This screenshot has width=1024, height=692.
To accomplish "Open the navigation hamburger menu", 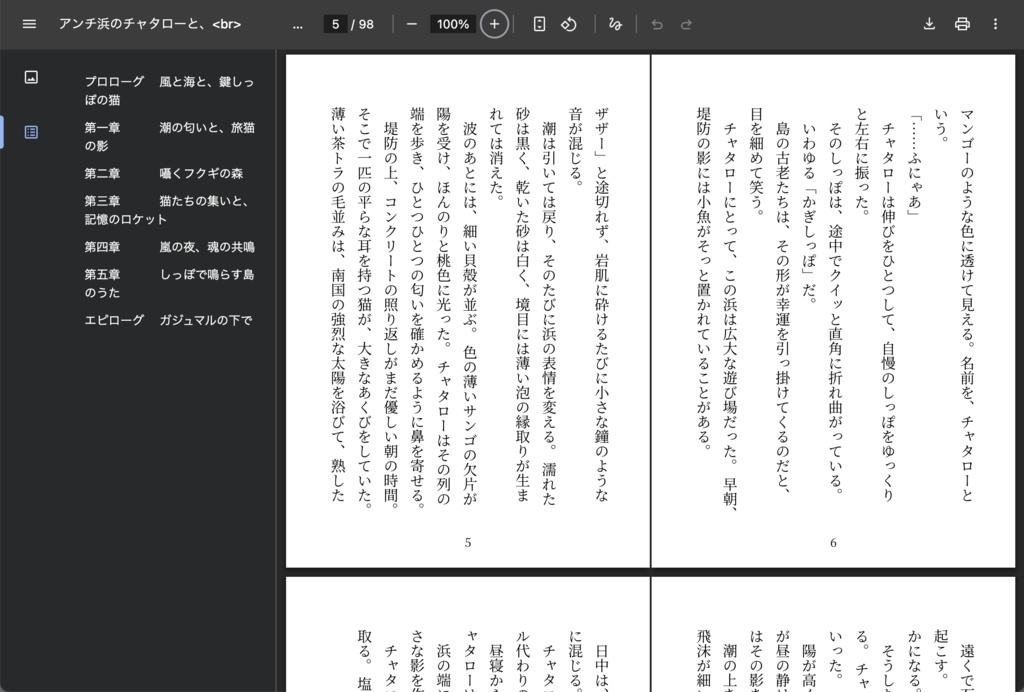I will point(27,24).
